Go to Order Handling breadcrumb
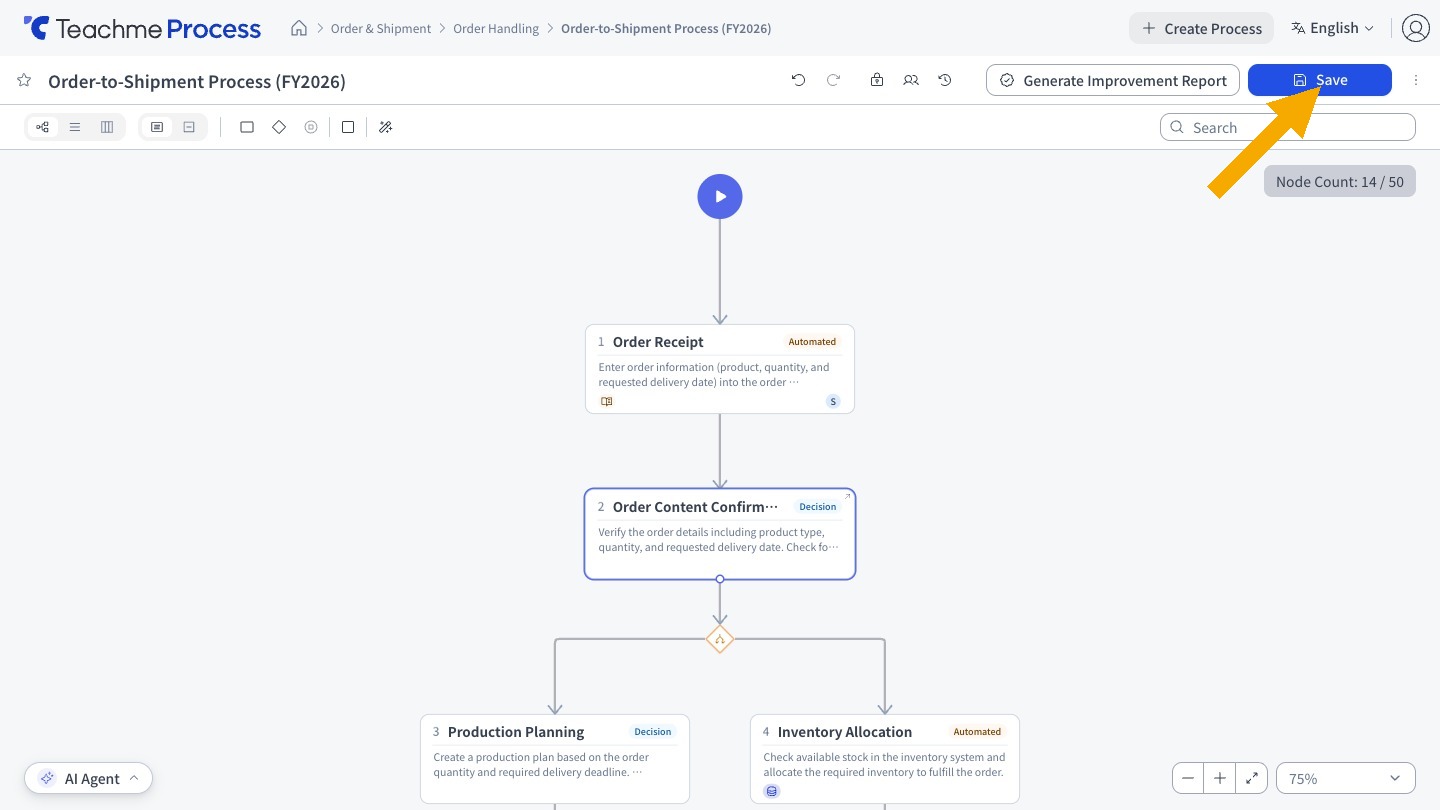Image resolution: width=1440 pixels, height=810 pixels. click(x=496, y=28)
